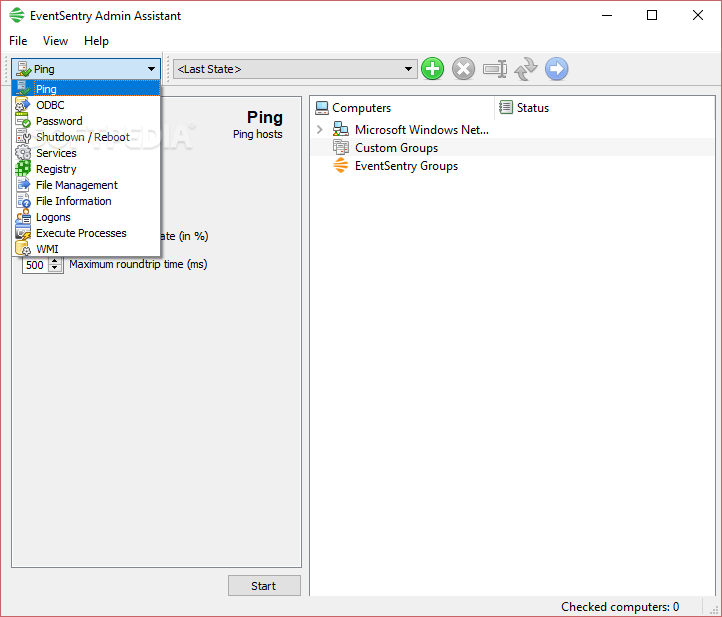Click the Start button
This screenshot has width=722, height=617.
(x=264, y=586)
